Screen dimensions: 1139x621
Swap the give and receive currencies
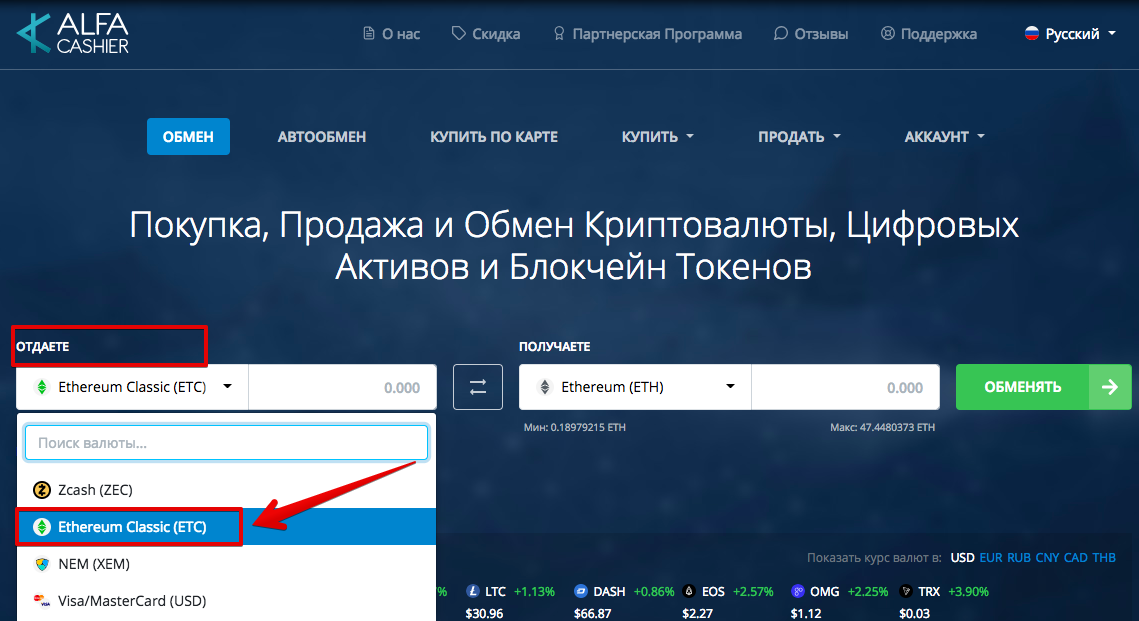point(478,387)
